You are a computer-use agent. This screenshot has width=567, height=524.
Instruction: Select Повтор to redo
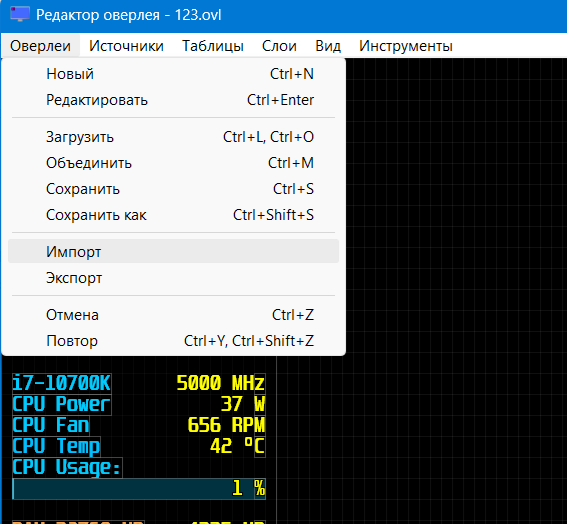[174, 341]
